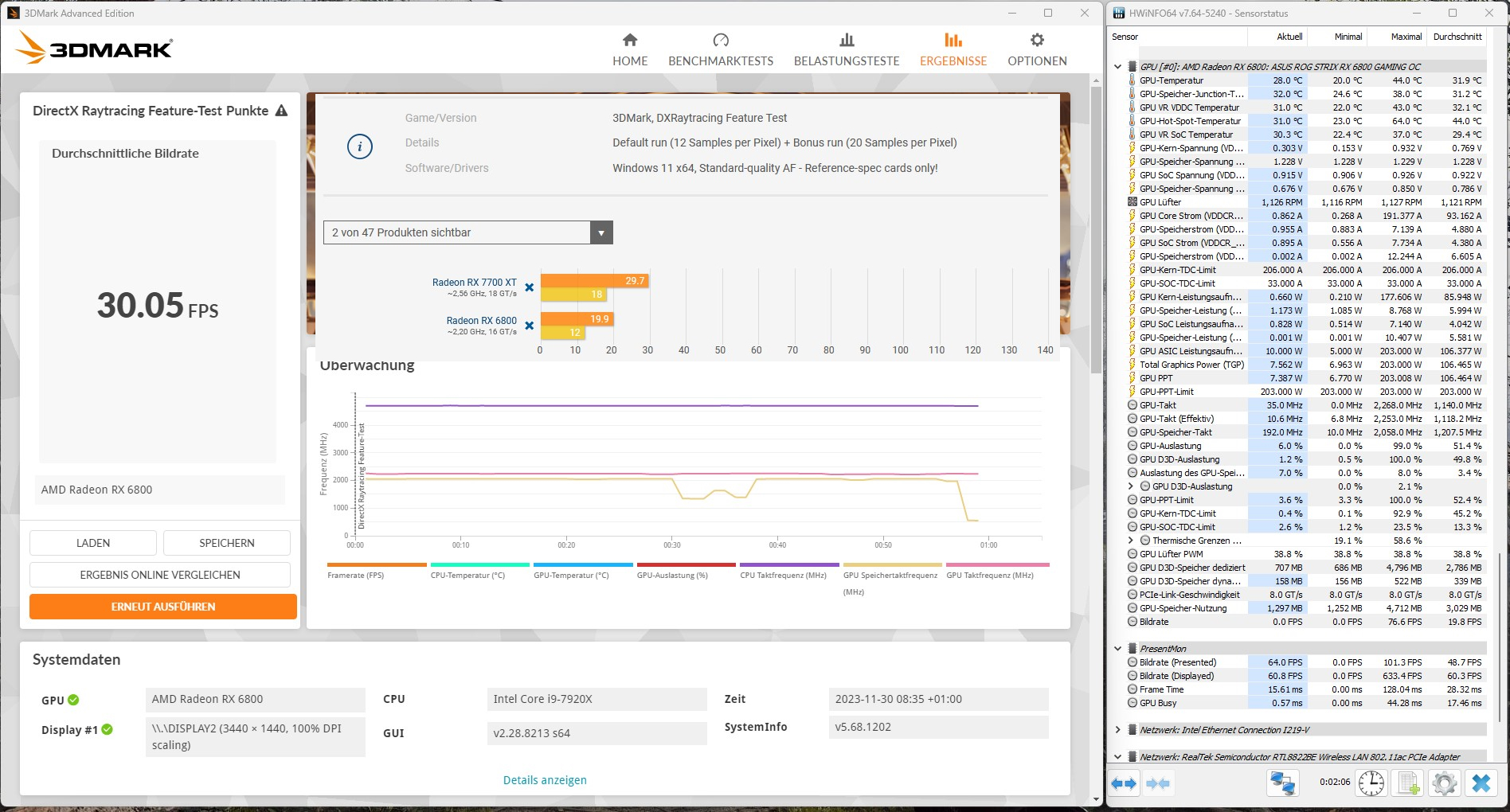Screen dimensions: 1510x812
Task: Click the circle icon of Frame Time row
Action: (1132, 689)
